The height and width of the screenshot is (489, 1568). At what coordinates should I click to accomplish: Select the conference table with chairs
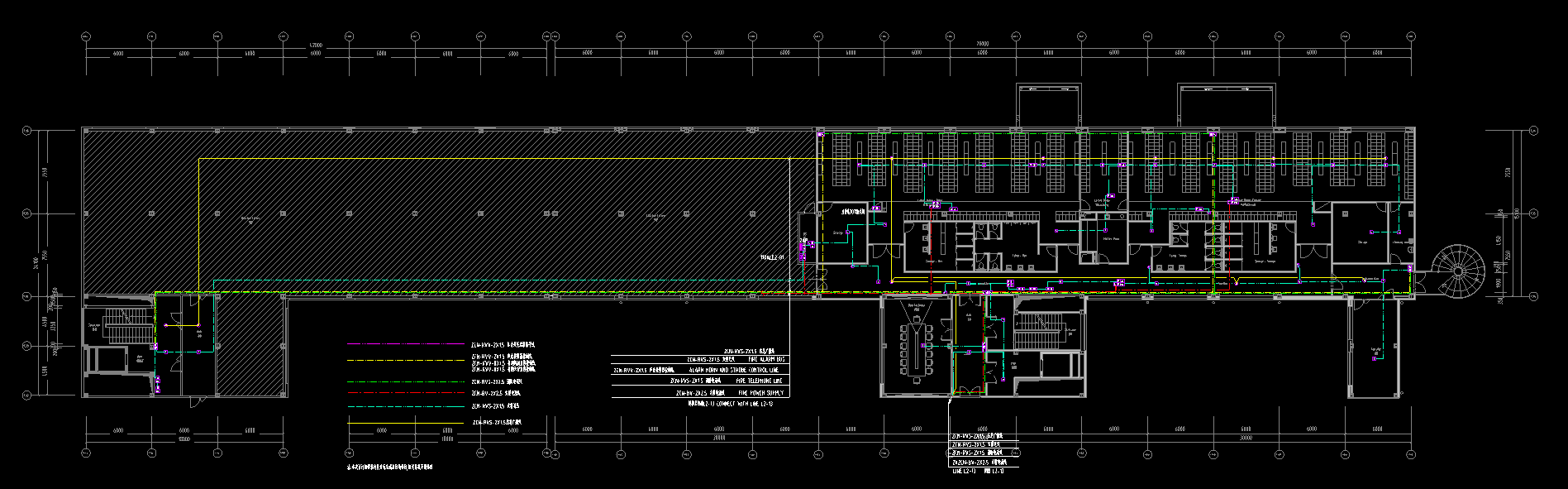(917, 347)
